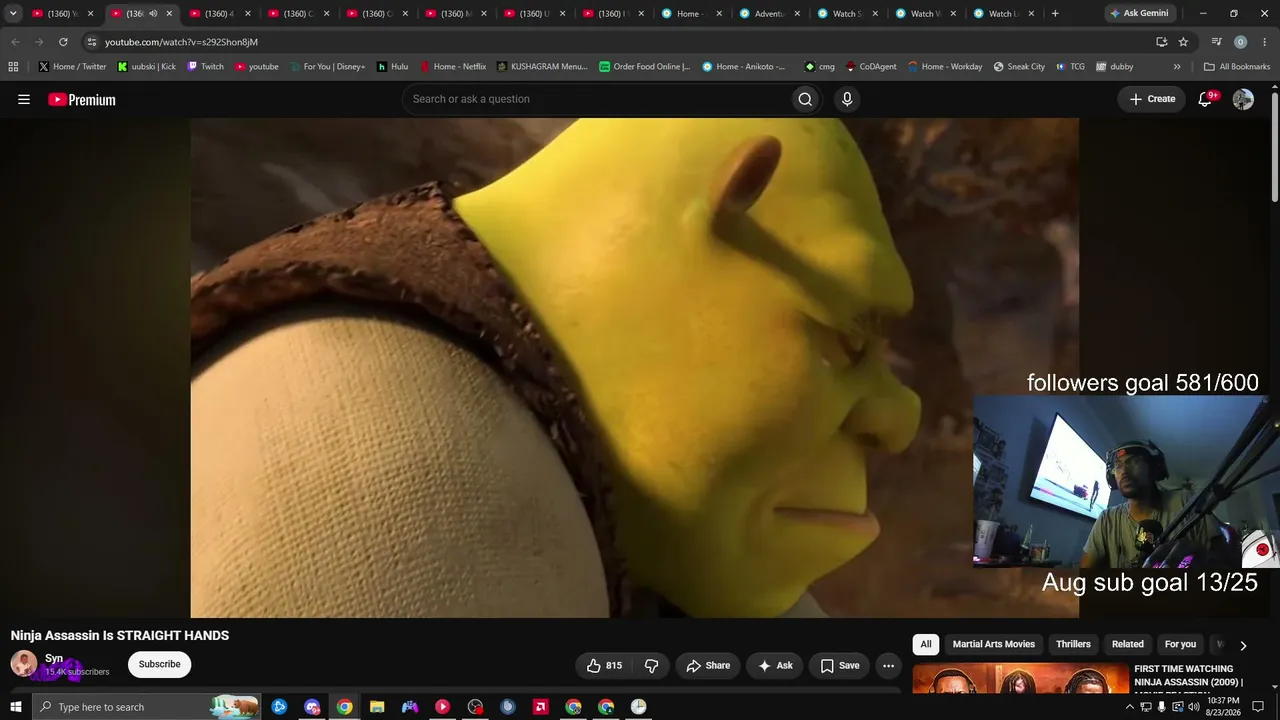The height and width of the screenshot is (720, 1280).
Task: Expand the Chrome tab search dropdown
Action: (13, 14)
